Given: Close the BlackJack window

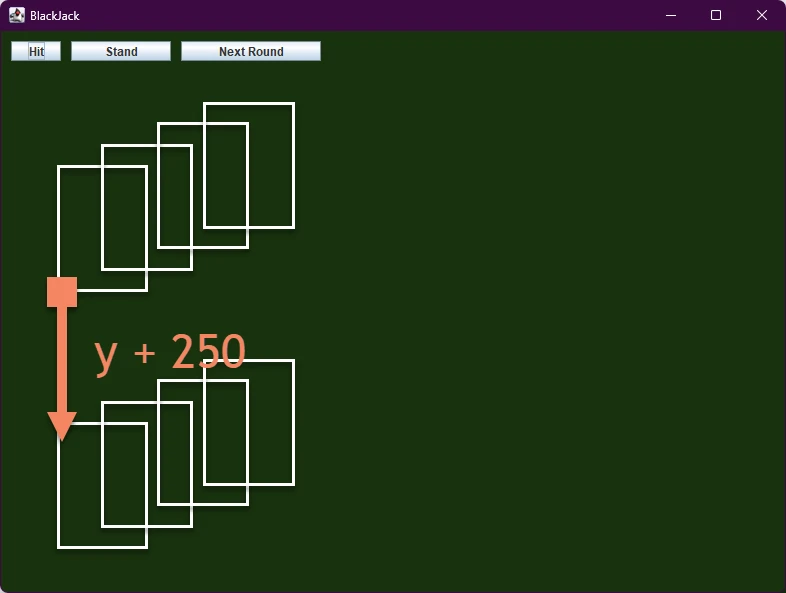Looking at the screenshot, I should (761, 15).
